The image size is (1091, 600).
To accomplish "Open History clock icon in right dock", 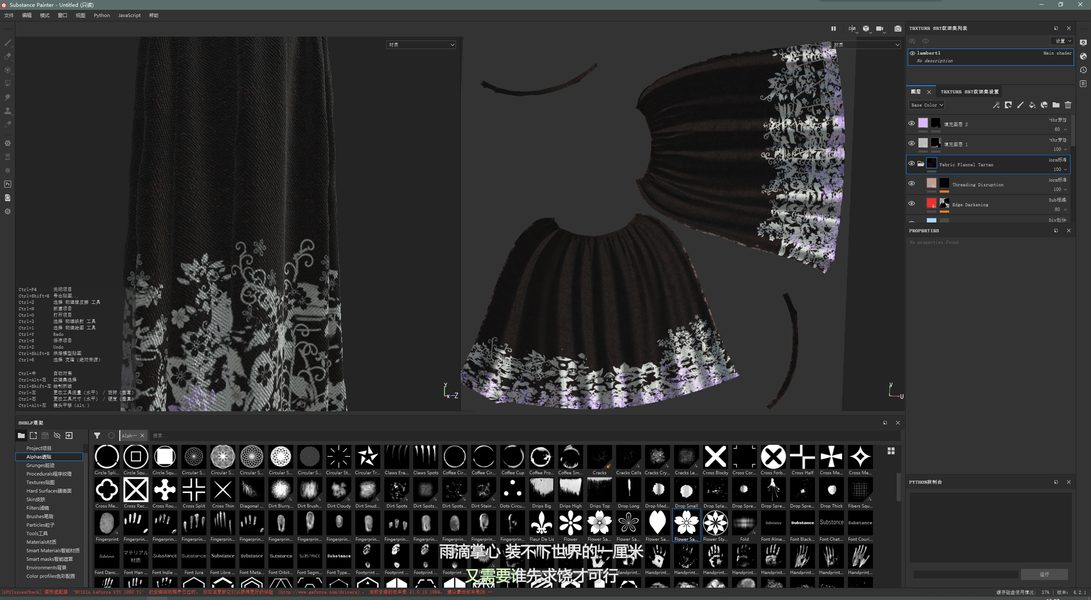I will pos(1083,70).
